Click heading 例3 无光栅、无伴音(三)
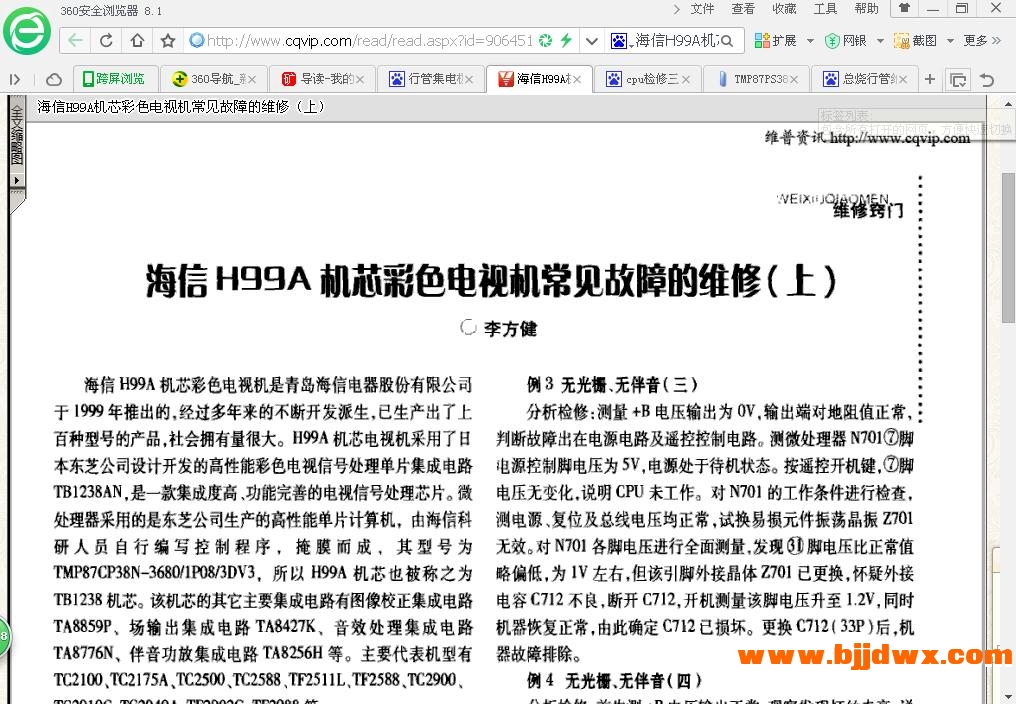The width and height of the screenshot is (1016, 704). pyautogui.click(x=612, y=384)
